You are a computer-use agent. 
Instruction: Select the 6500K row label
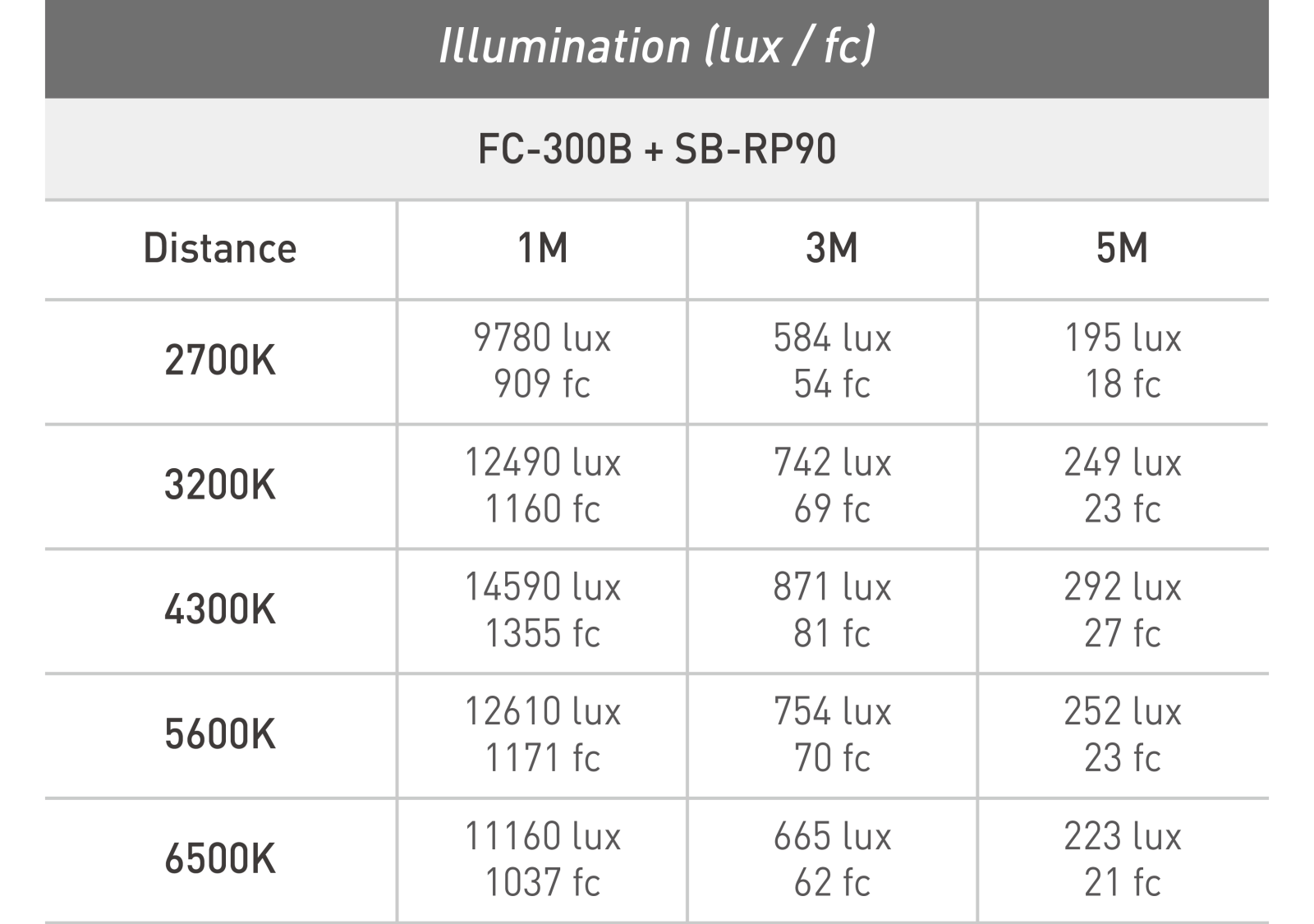point(220,860)
